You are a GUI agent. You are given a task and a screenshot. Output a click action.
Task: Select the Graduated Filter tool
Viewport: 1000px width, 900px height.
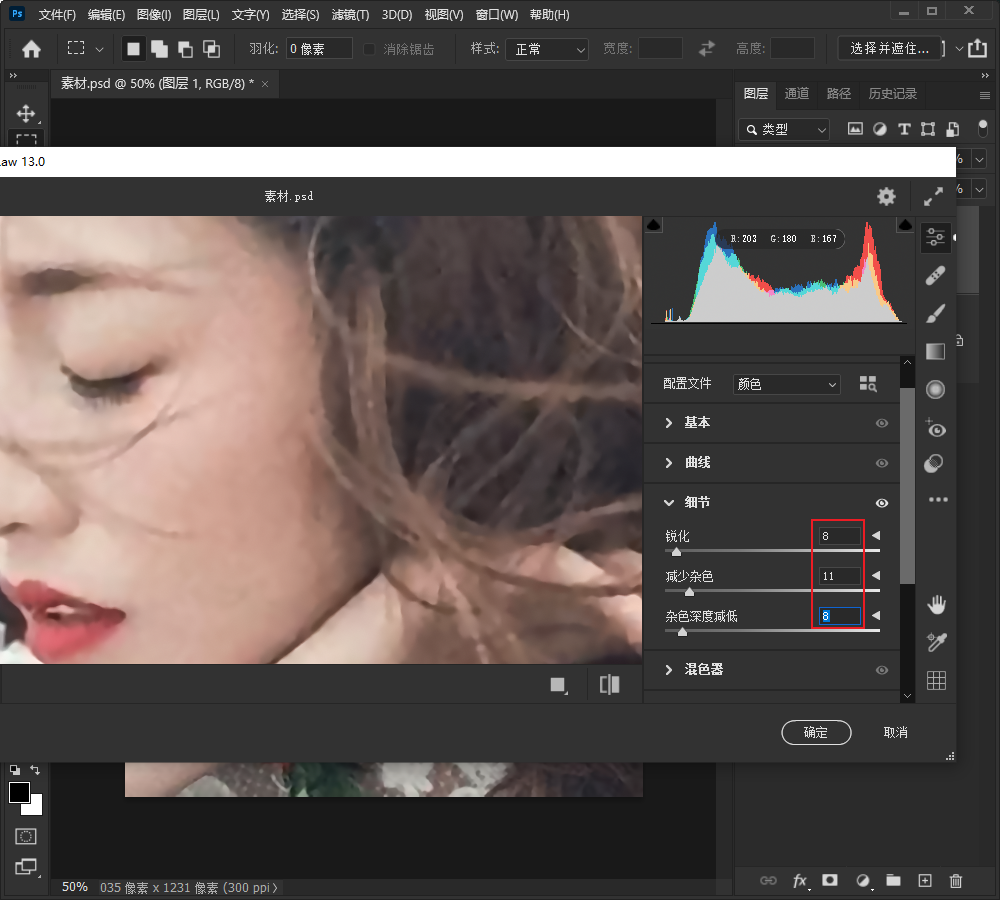pos(936,351)
